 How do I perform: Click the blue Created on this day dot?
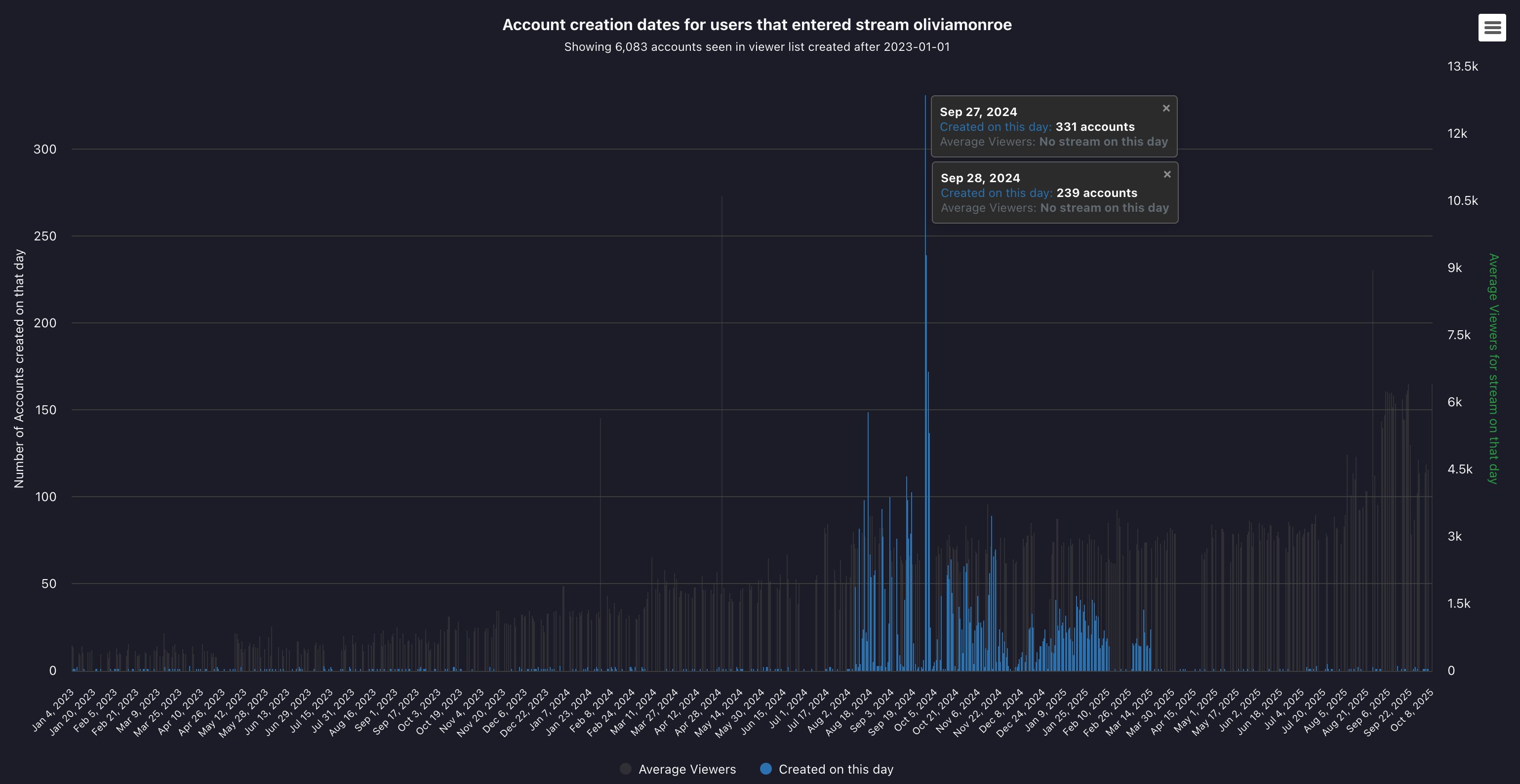click(x=766, y=769)
